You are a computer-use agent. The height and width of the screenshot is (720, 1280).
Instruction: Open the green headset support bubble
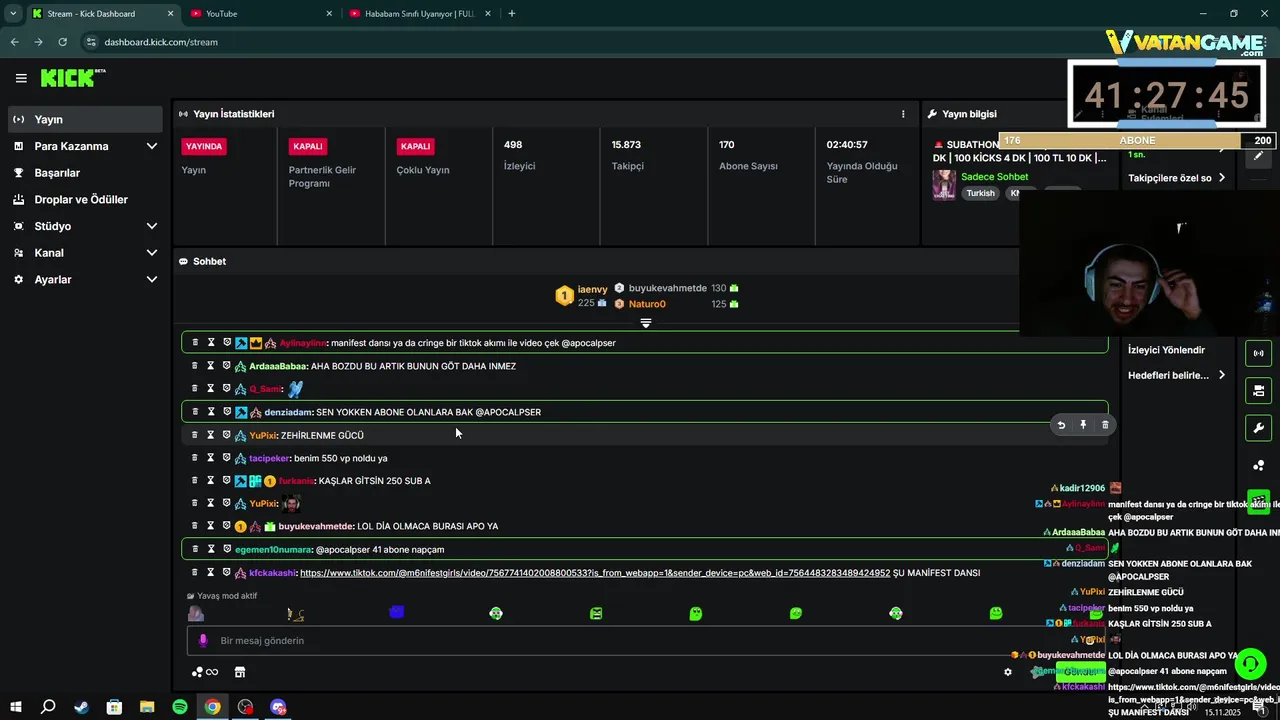[x=1250, y=664]
